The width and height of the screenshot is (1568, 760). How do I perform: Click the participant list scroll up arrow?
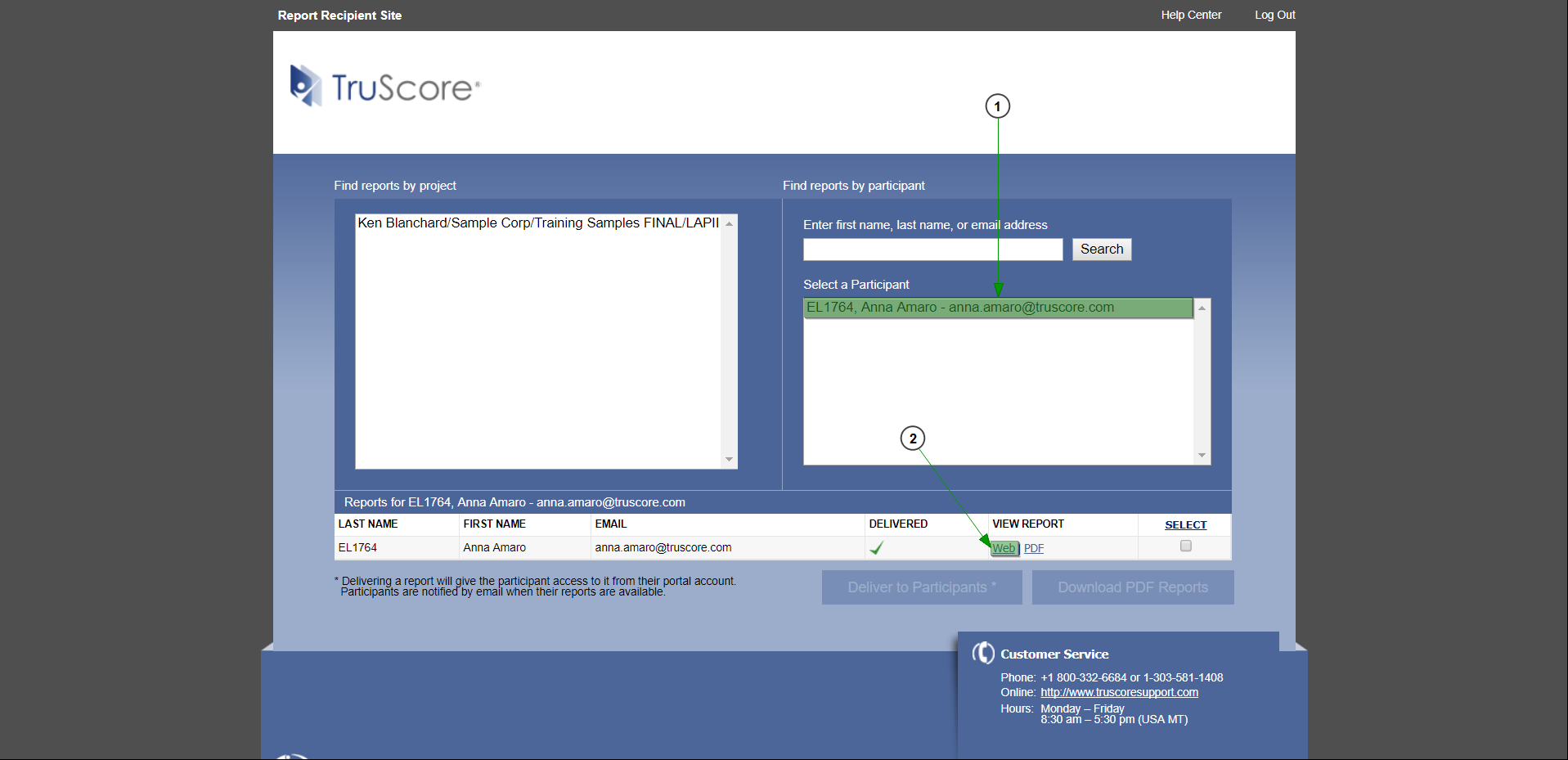tap(1202, 308)
